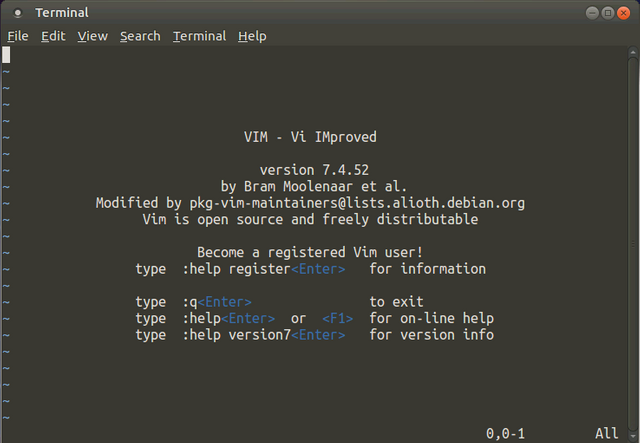Open the Help menu
Image resolution: width=640 pixels, height=443 pixels.
[x=252, y=36]
